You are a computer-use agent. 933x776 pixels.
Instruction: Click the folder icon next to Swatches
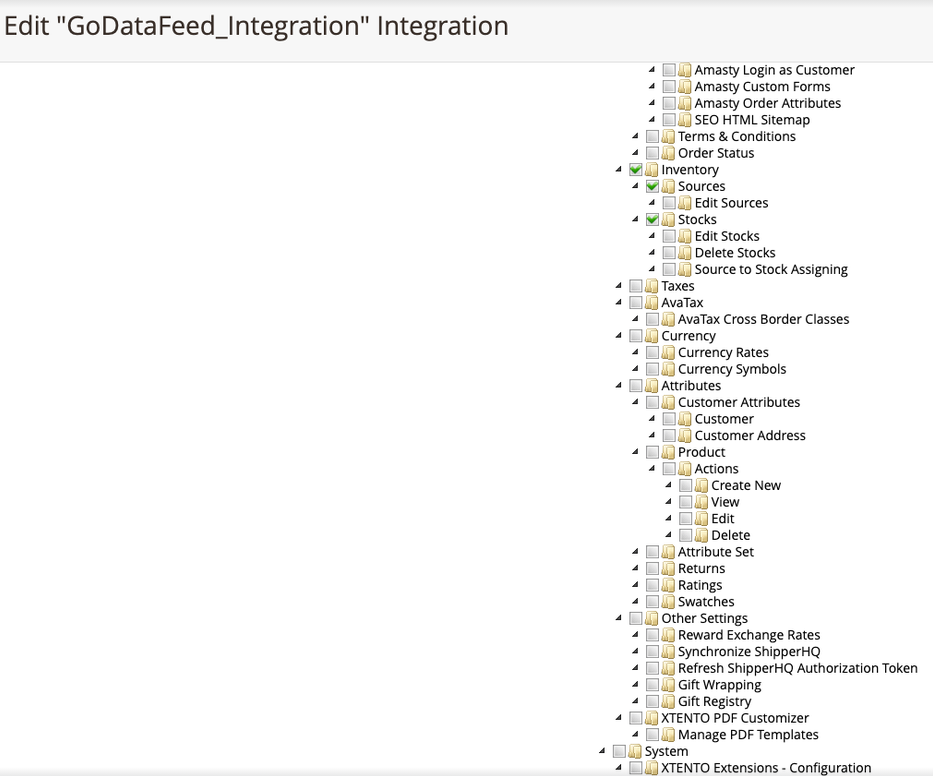tap(668, 602)
